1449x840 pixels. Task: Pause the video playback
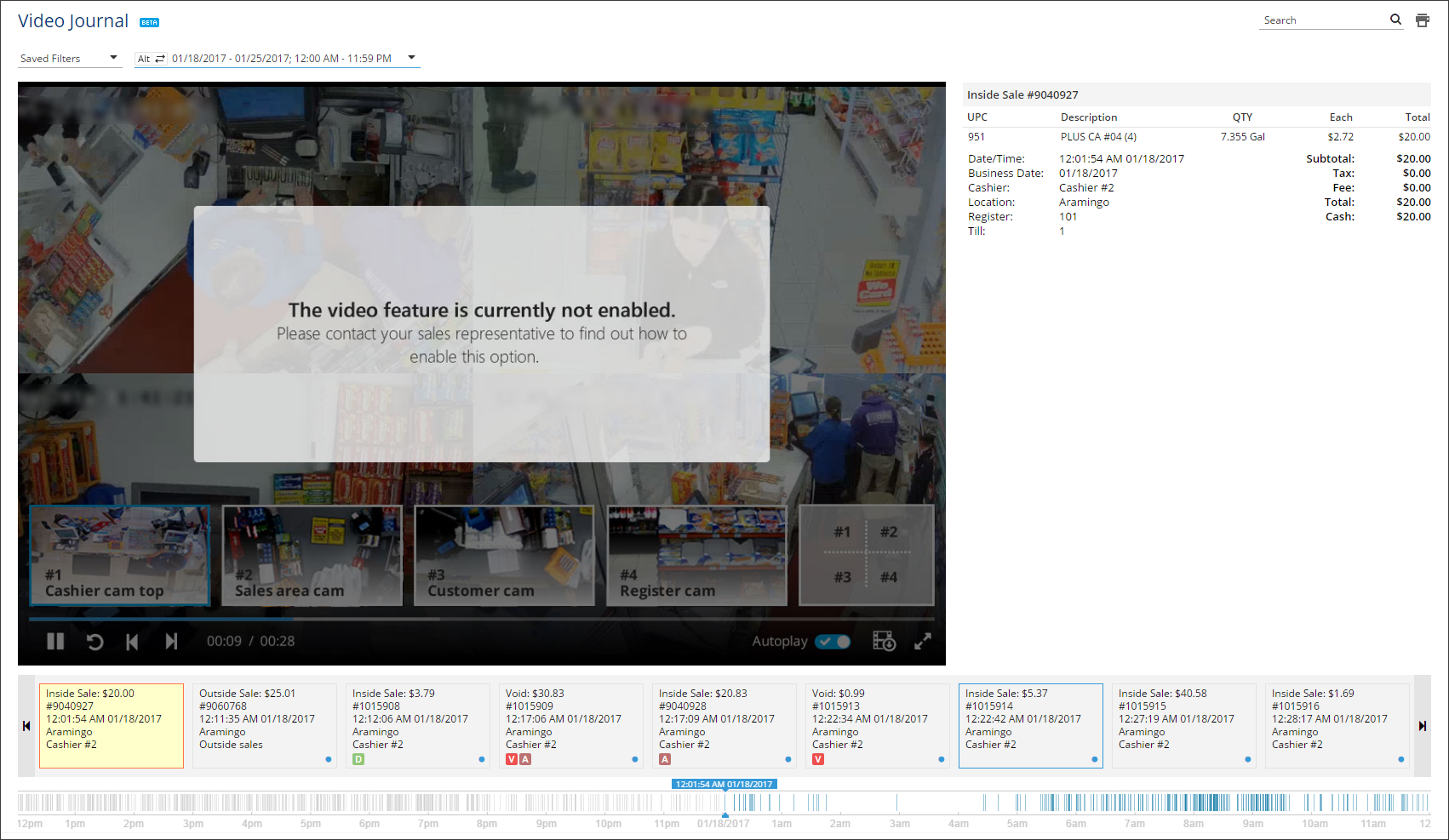pyautogui.click(x=55, y=641)
